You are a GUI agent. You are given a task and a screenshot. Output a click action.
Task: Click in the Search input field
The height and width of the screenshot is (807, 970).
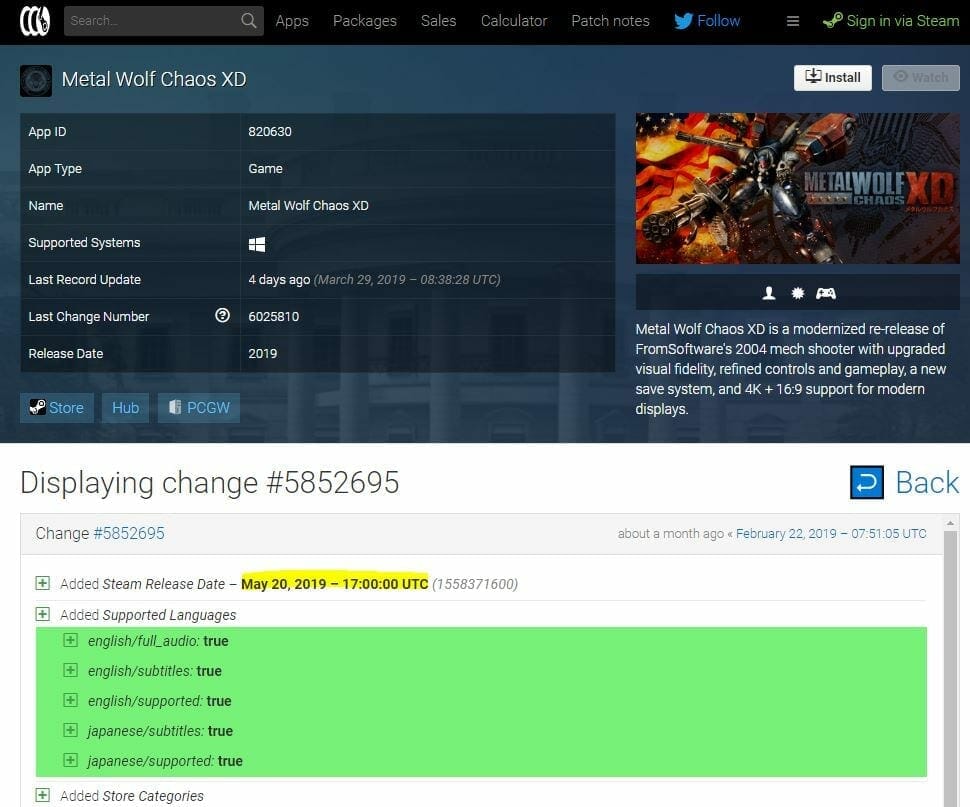pyautogui.click(x=150, y=21)
